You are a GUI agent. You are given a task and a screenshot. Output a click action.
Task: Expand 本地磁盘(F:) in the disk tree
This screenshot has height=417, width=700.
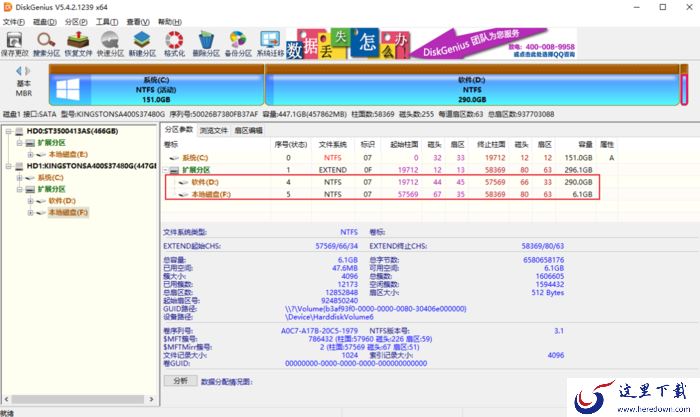click(30, 213)
